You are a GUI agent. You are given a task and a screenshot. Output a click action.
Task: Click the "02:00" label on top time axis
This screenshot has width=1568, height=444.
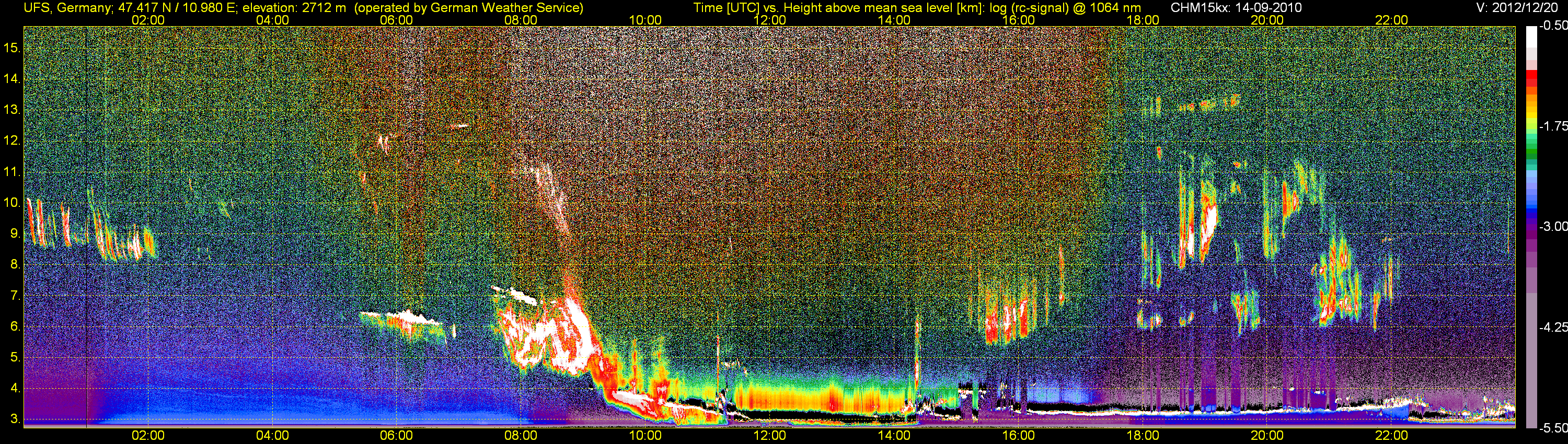point(148,20)
